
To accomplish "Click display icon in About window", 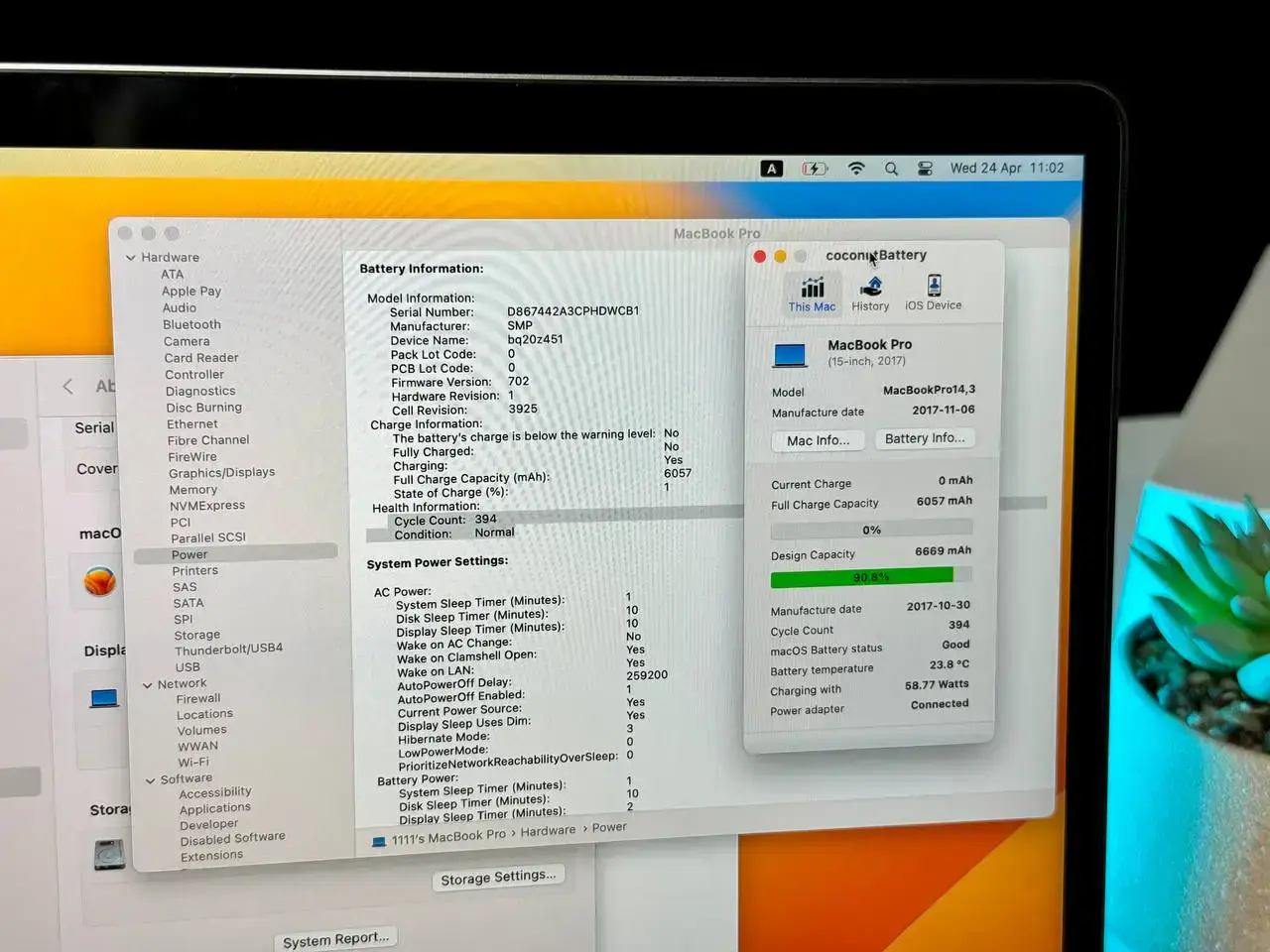I will [104, 698].
